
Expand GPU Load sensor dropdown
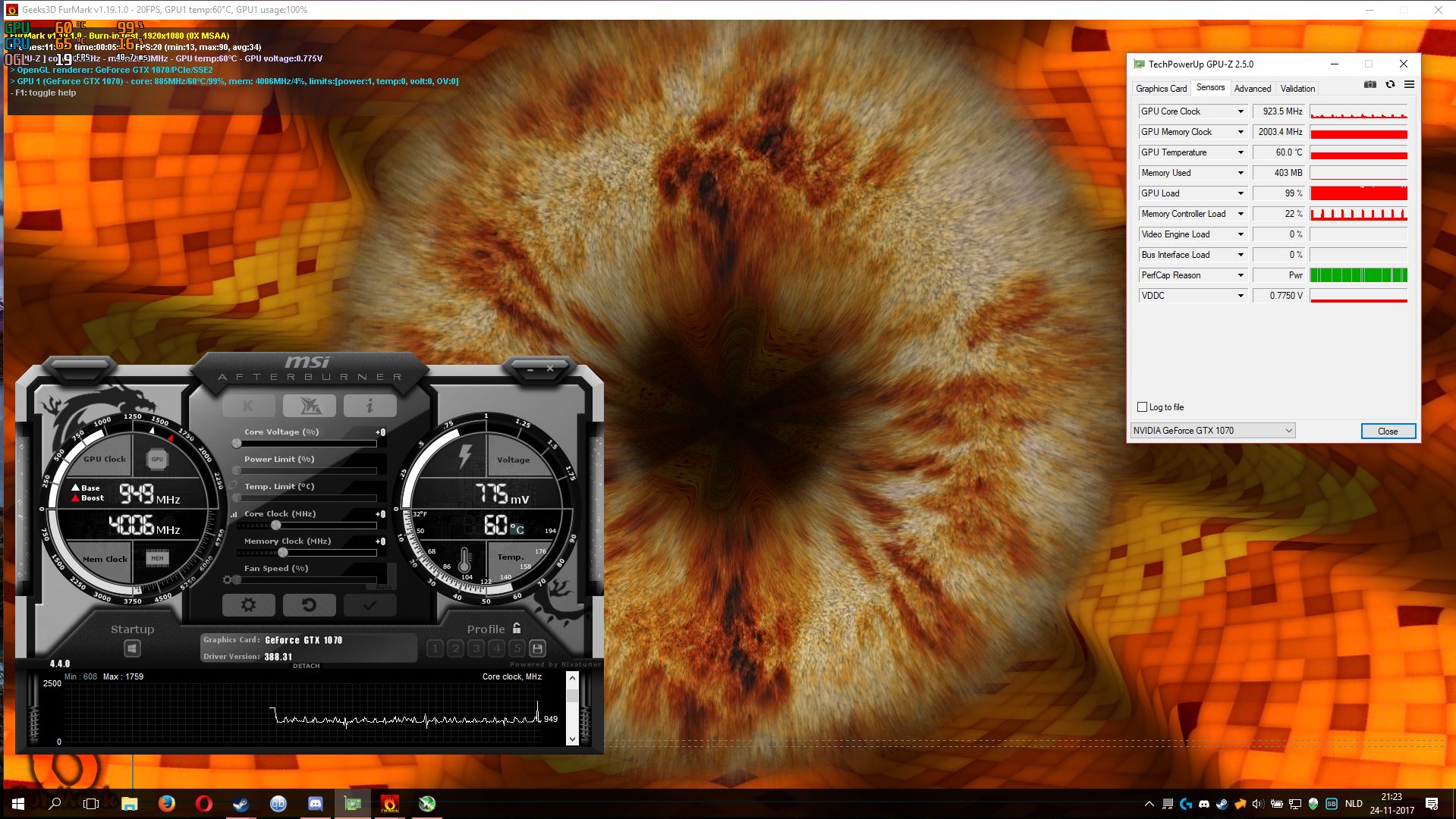coord(1241,193)
